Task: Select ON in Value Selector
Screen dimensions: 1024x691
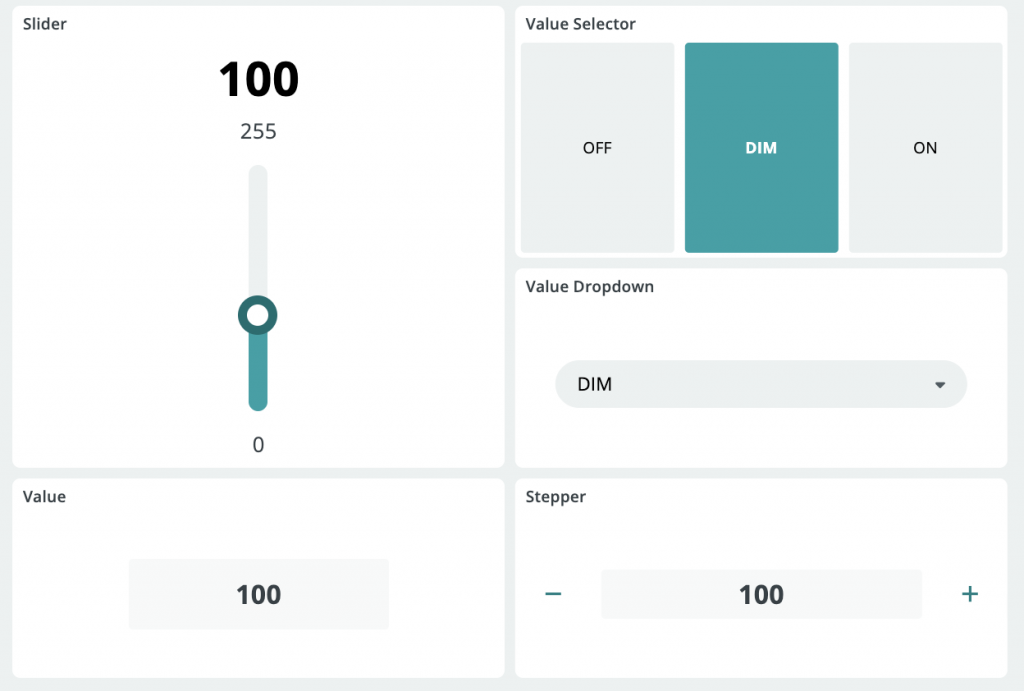Action: click(925, 148)
